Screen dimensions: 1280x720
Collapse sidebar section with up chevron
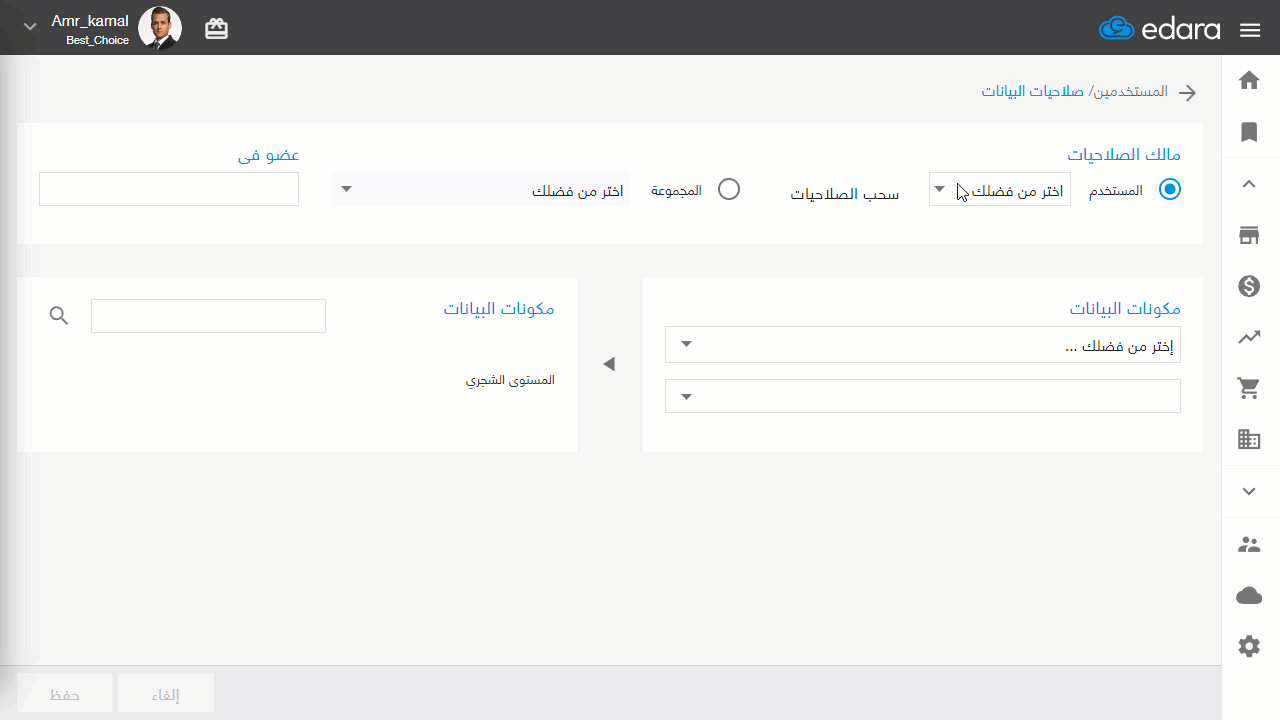pos(1249,184)
